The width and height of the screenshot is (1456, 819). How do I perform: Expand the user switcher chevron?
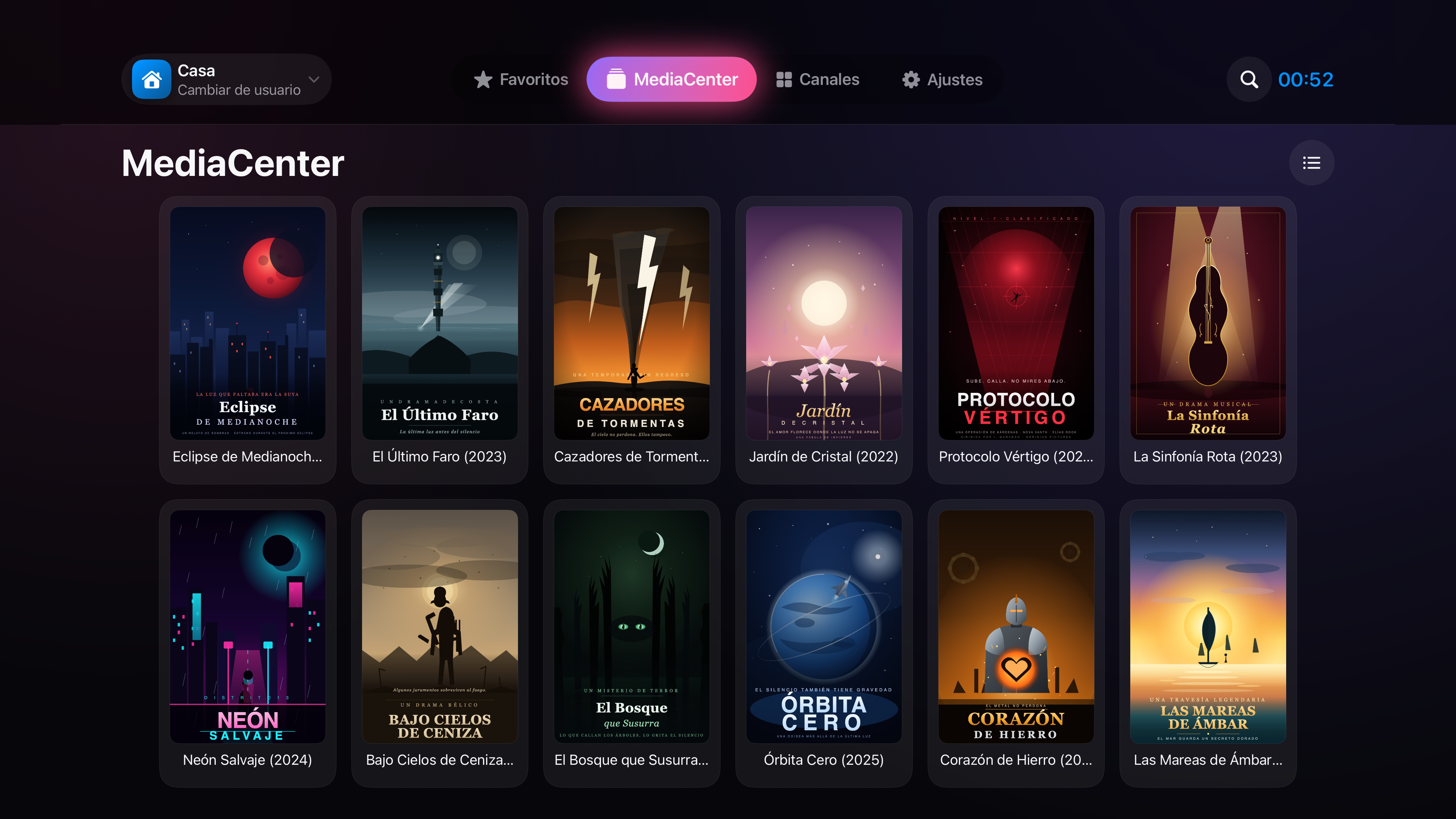tap(314, 79)
